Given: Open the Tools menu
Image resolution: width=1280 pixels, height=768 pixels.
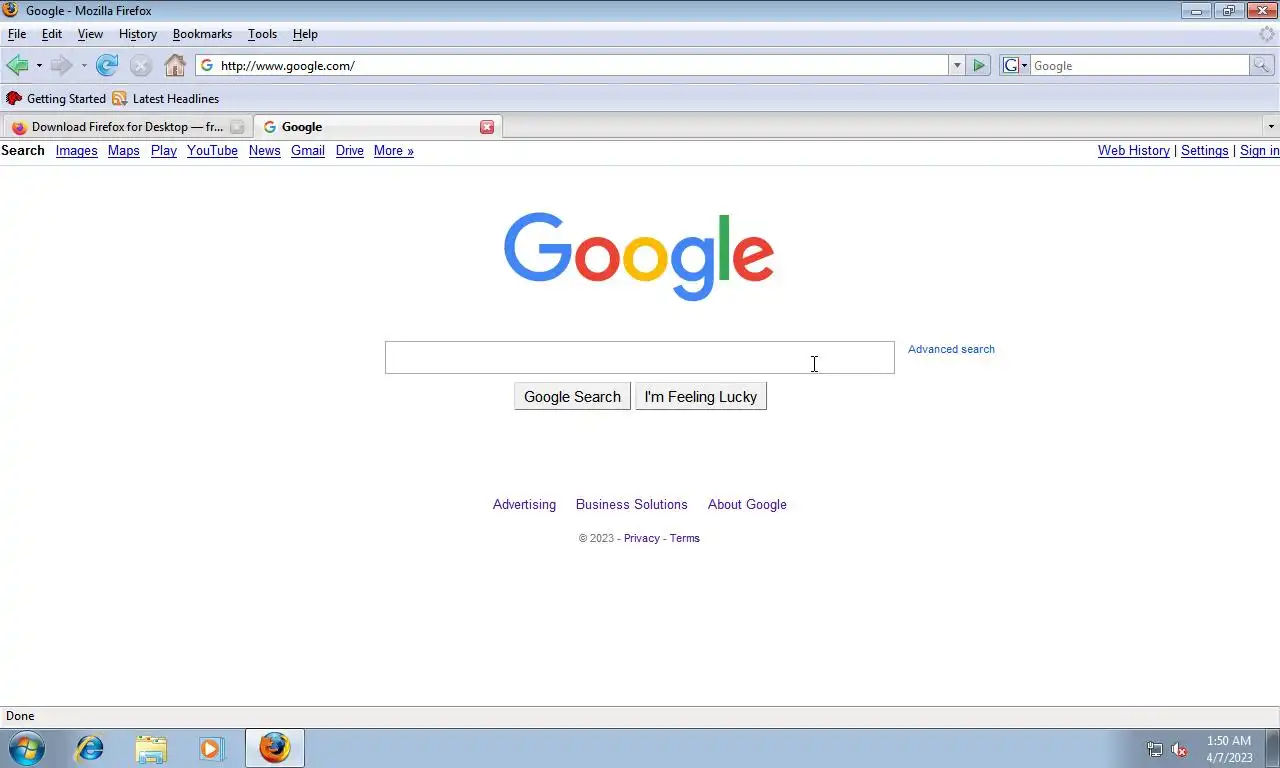Looking at the screenshot, I should pos(262,34).
